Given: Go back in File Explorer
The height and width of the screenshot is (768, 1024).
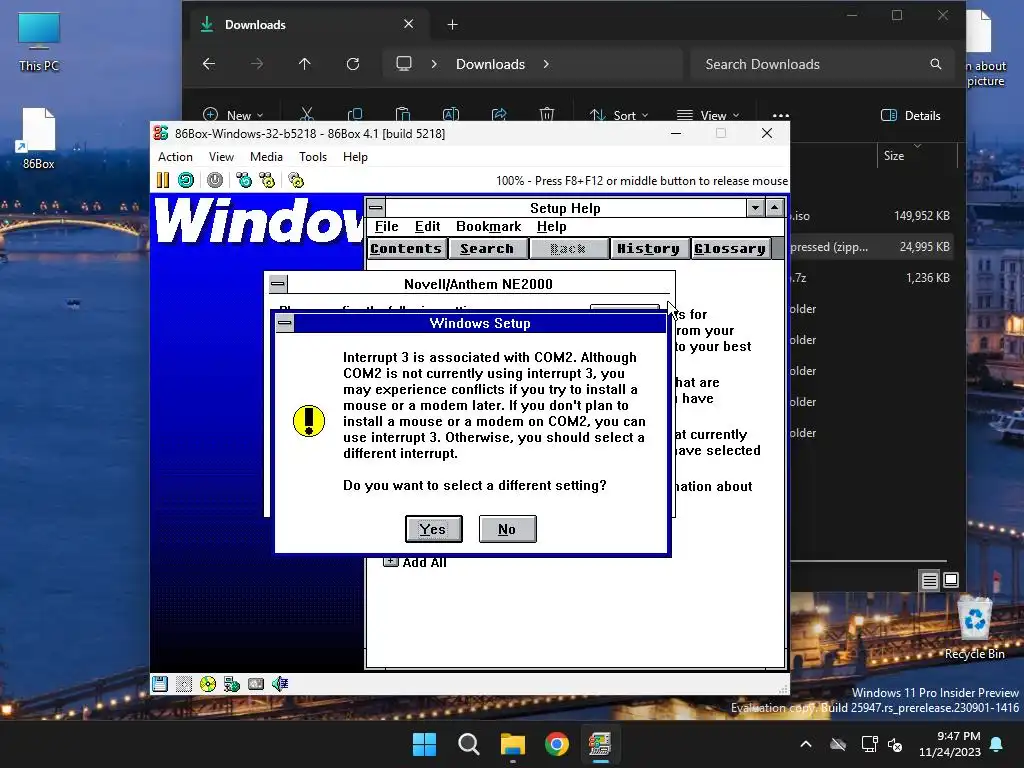Looking at the screenshot, I should (x=209, y=64).
